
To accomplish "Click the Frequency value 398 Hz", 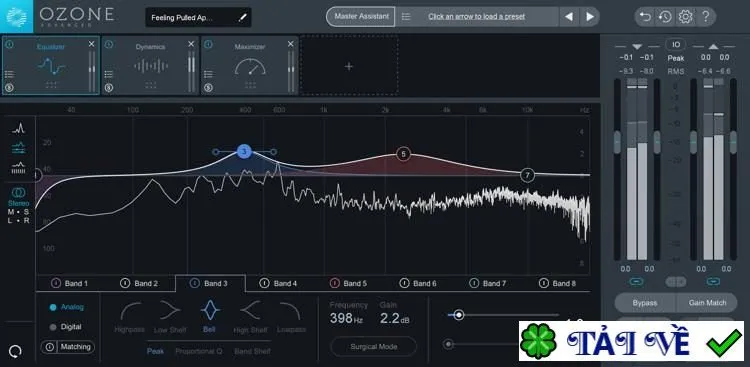I will point(346,318).
